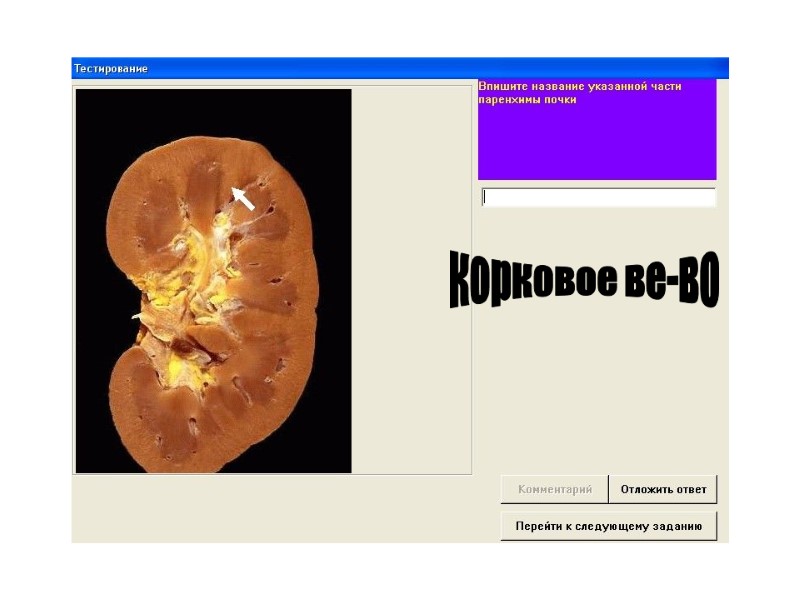Click the Отложить ответ button
This screenshot has height=600, width=800.
coord(663,489)
